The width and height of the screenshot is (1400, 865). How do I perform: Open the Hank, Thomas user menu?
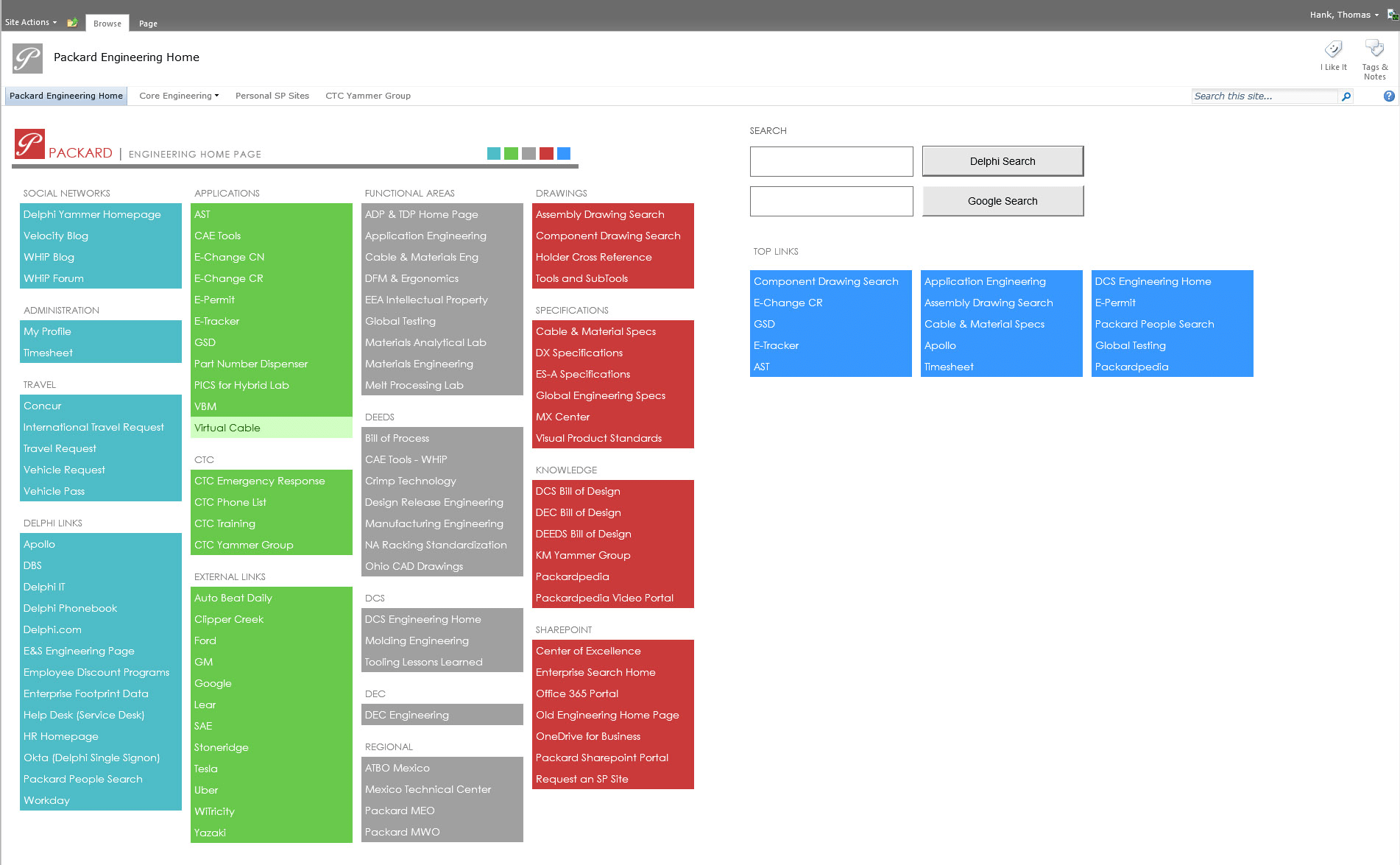[x=1344, y=15]
